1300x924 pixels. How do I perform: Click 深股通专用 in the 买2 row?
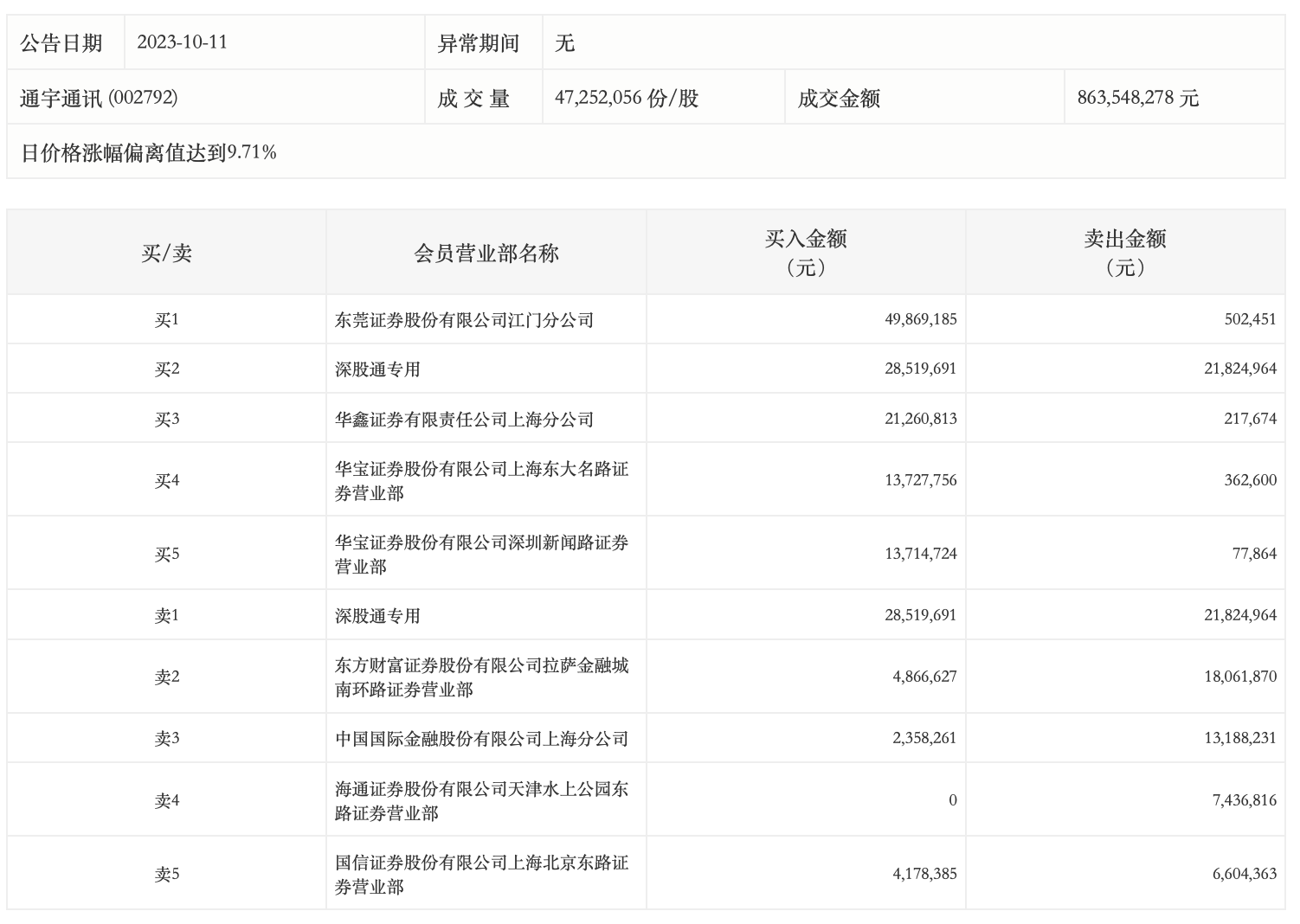point(377,369)
